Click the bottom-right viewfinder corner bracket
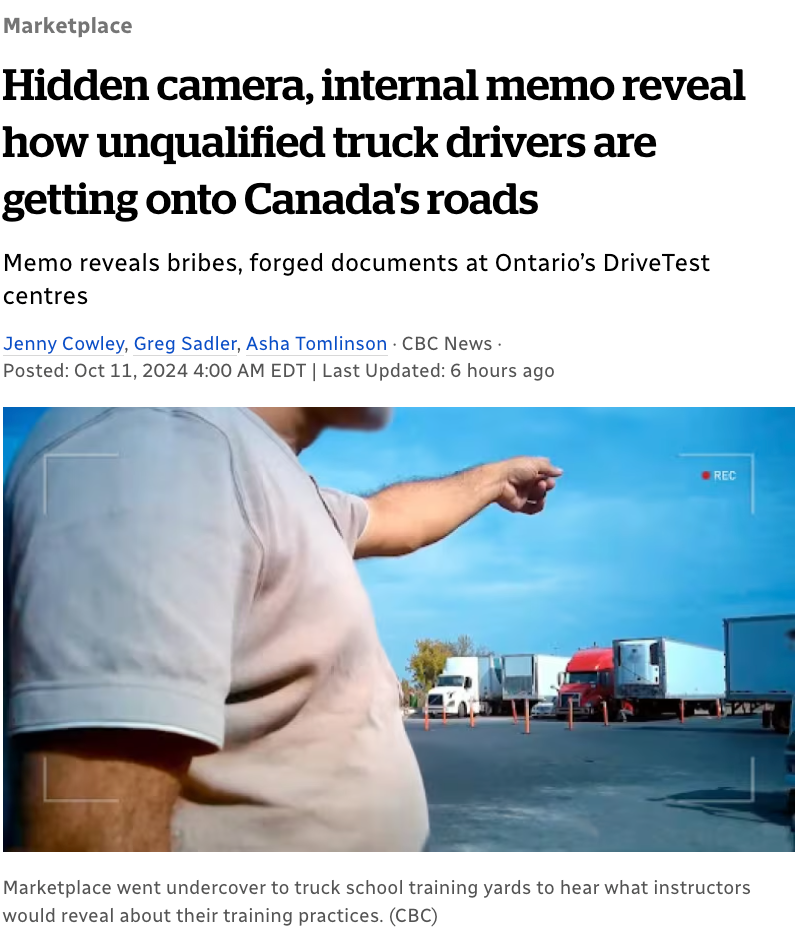The width and height of the screenshot is (797, 927). (x=717, y=779)
